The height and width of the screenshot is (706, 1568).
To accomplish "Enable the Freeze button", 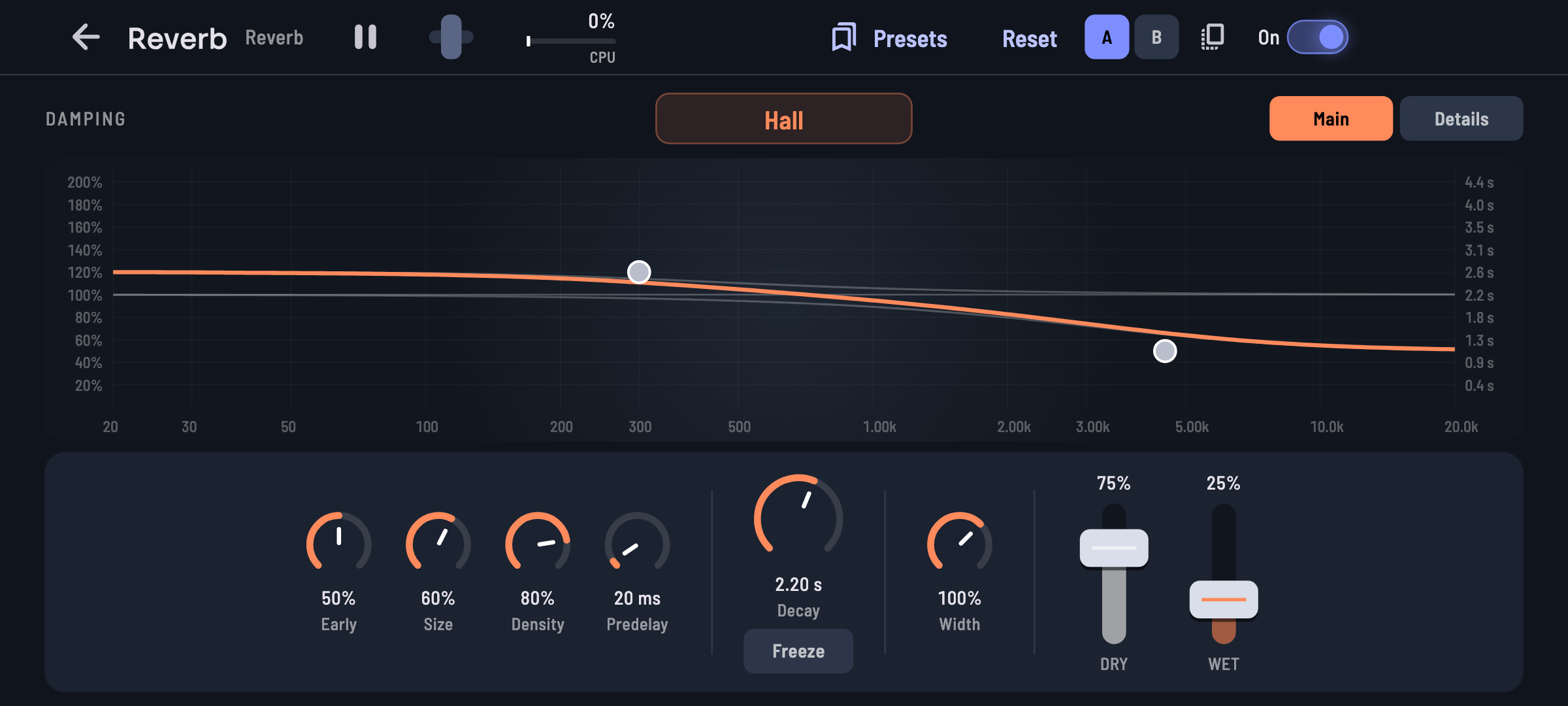I will click(x=798, y=651).
